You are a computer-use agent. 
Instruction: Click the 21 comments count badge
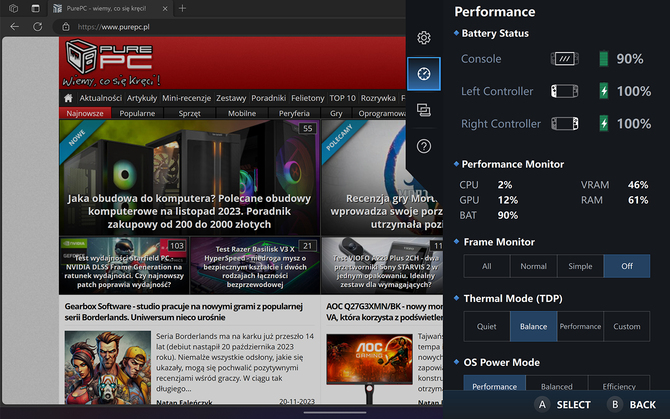(x=308, y=246)
